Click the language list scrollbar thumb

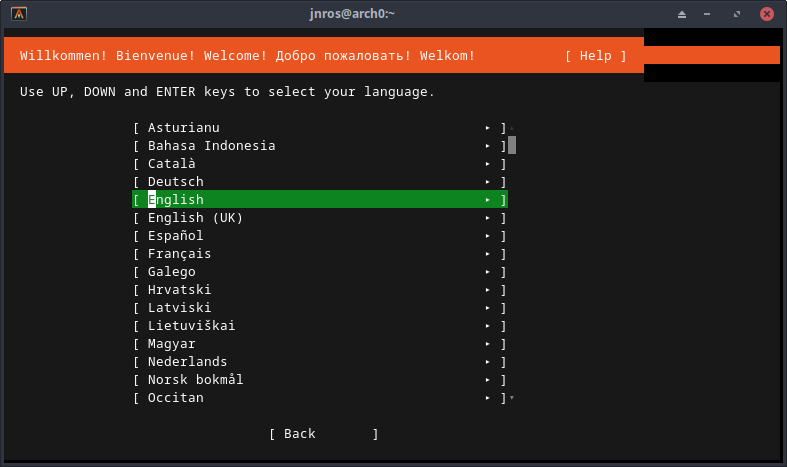click(x=512, y=145)
